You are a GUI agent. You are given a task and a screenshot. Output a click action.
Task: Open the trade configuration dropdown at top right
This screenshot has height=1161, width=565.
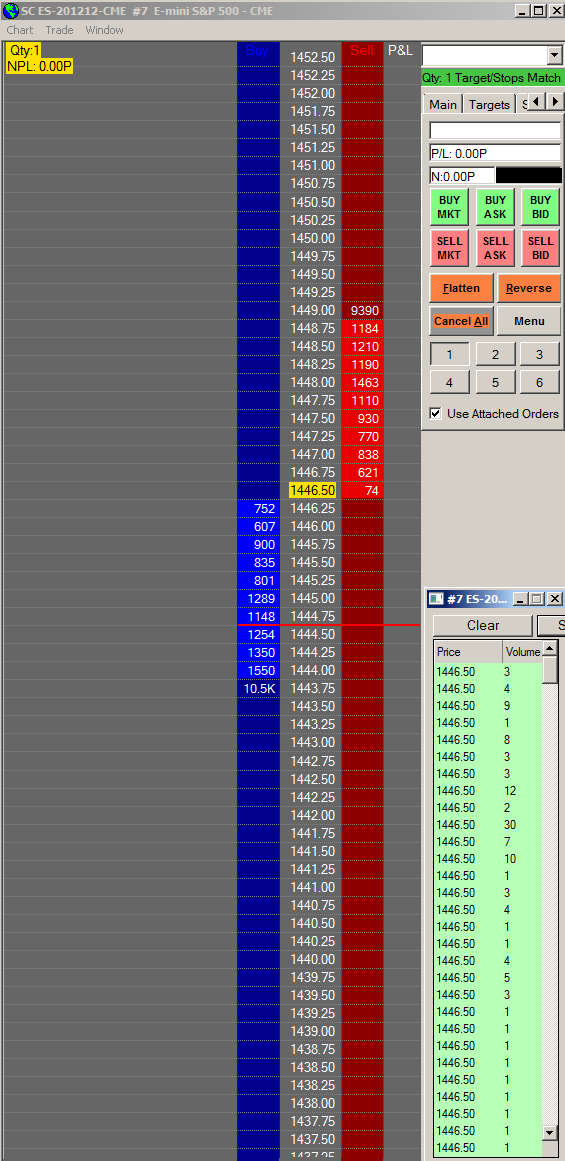click(x=555, y=56)
